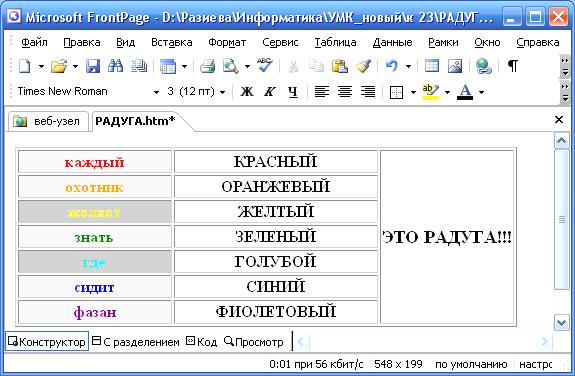This screenshot has width=575, height=376.
Task: Open the Таблица menu
Action: tap(335, 42)
